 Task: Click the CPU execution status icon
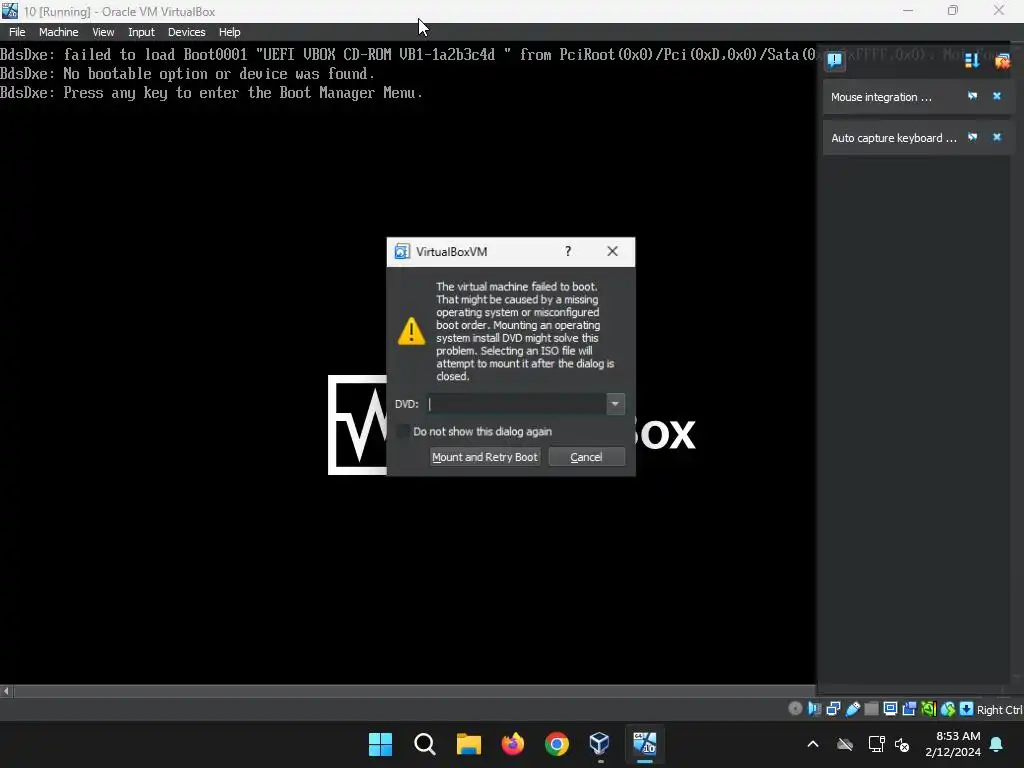[928, 709]
